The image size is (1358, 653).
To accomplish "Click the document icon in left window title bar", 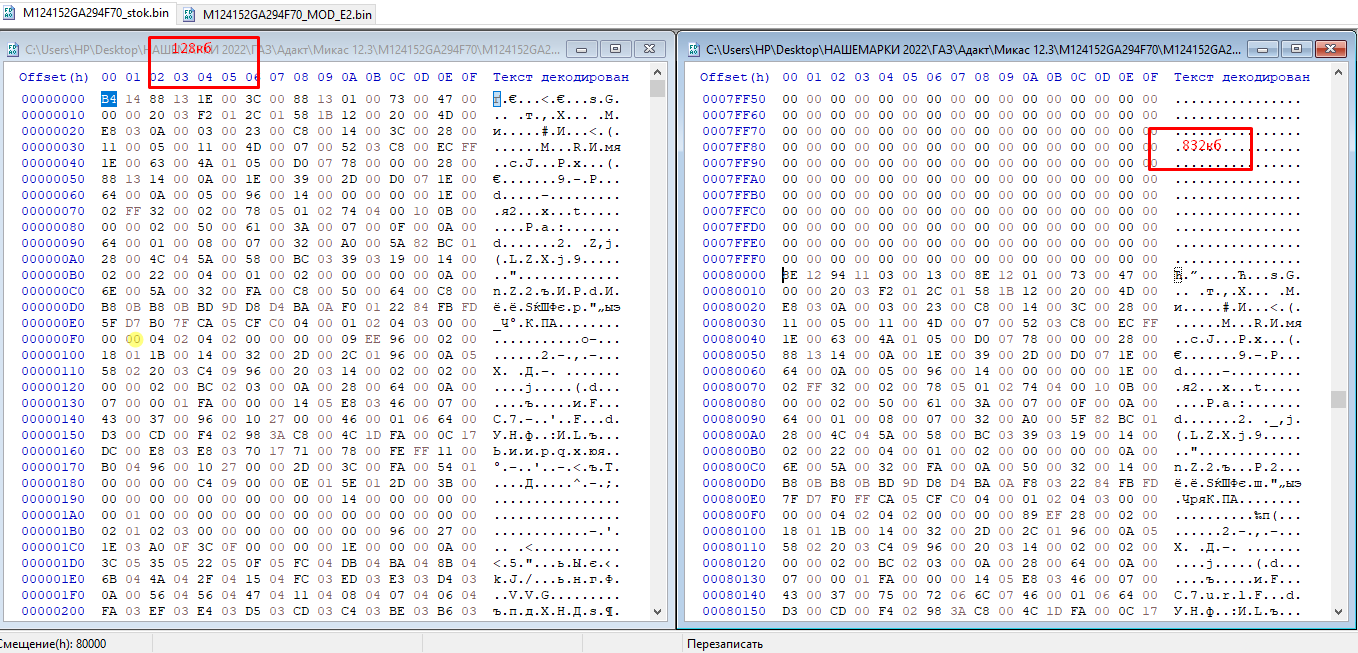I will tap(13, 48).
